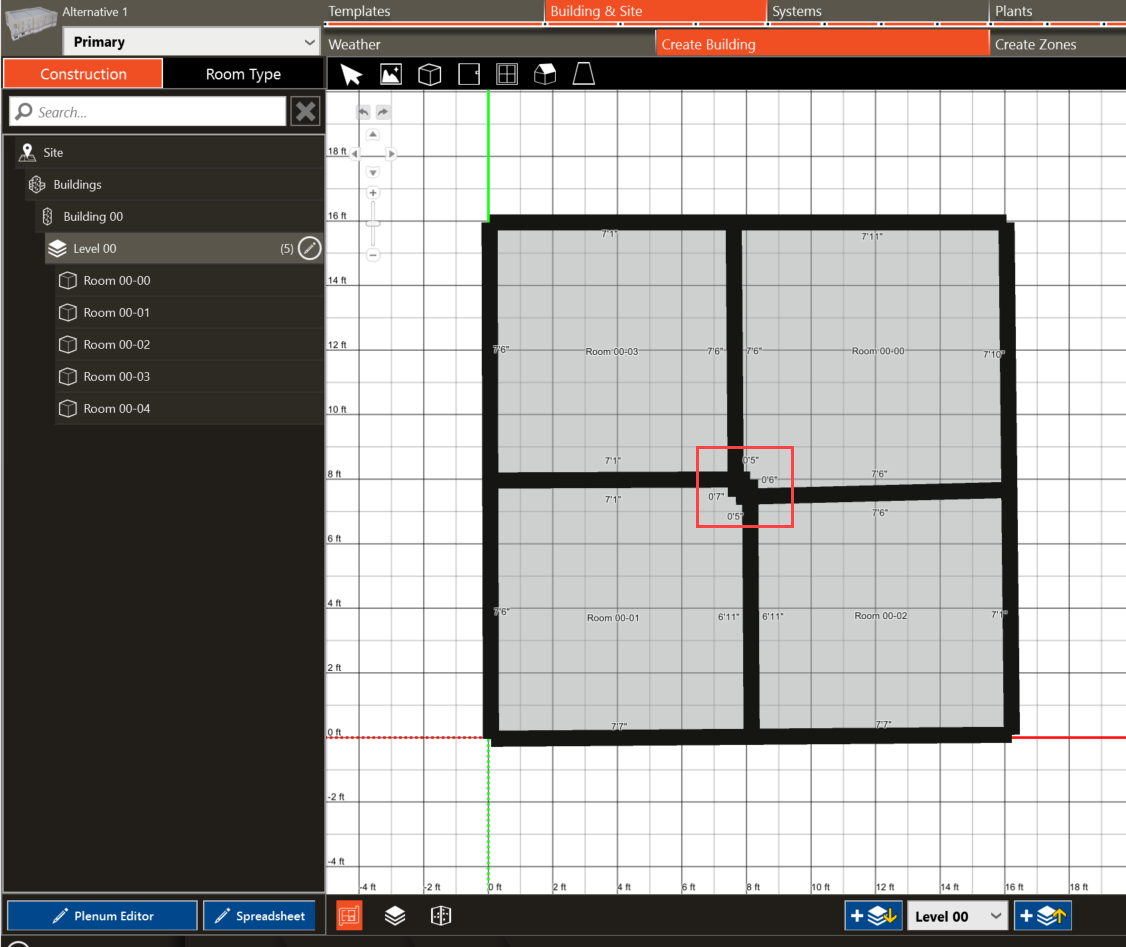Click the Room 00-00 label in plan
This screenshot has width=1126, height=947.
point(878,350)
